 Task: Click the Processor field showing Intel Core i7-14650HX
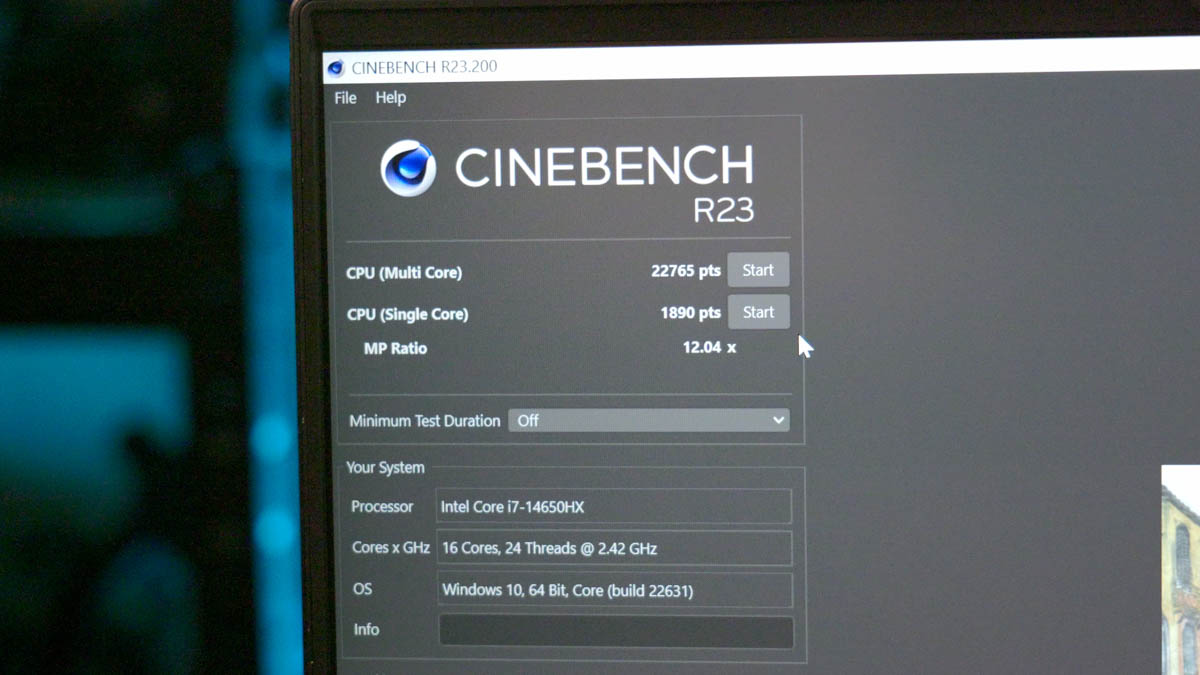614,507
